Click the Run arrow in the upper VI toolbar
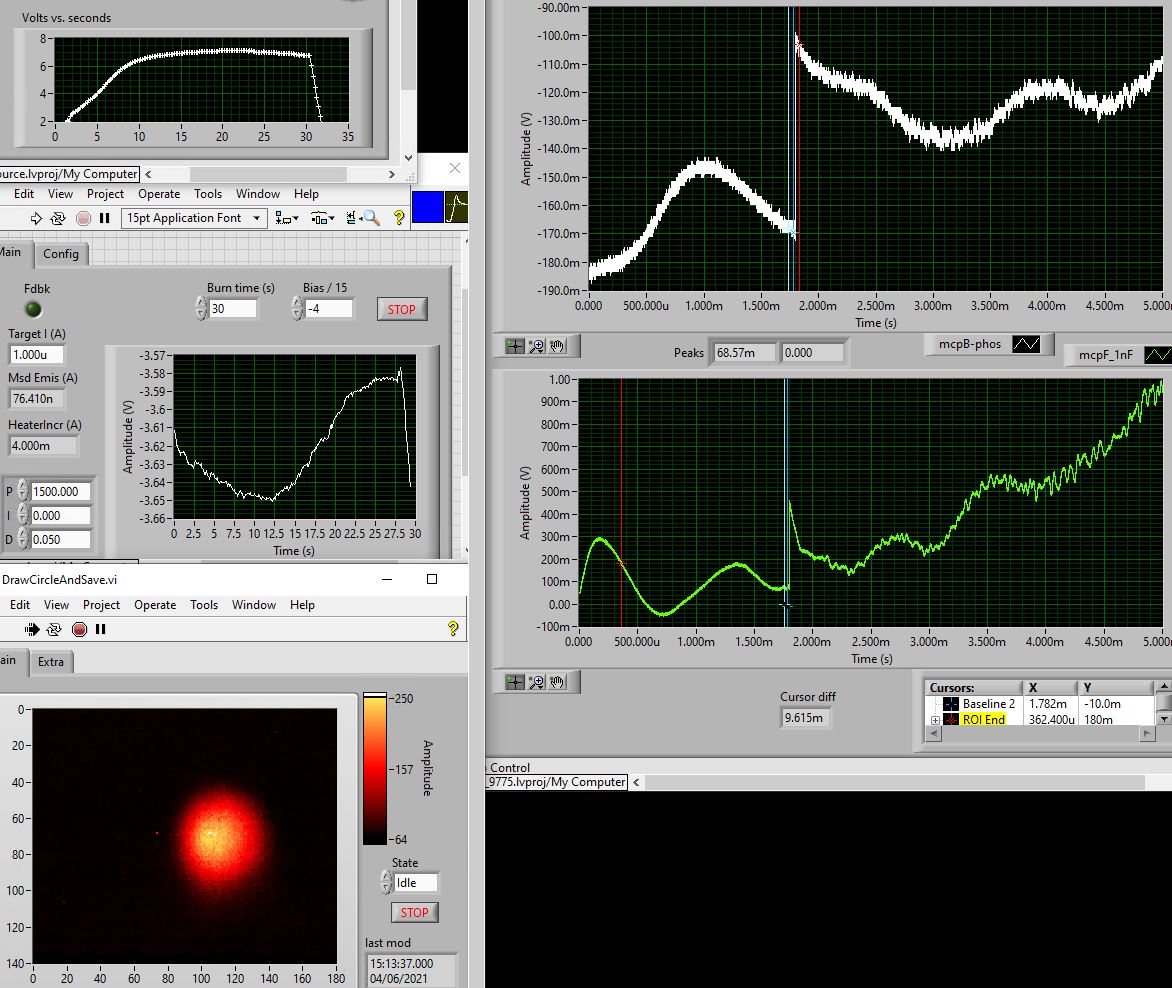Image resolution: width=1172 pixels, height=988 pixels. click(x=37, y=218)
